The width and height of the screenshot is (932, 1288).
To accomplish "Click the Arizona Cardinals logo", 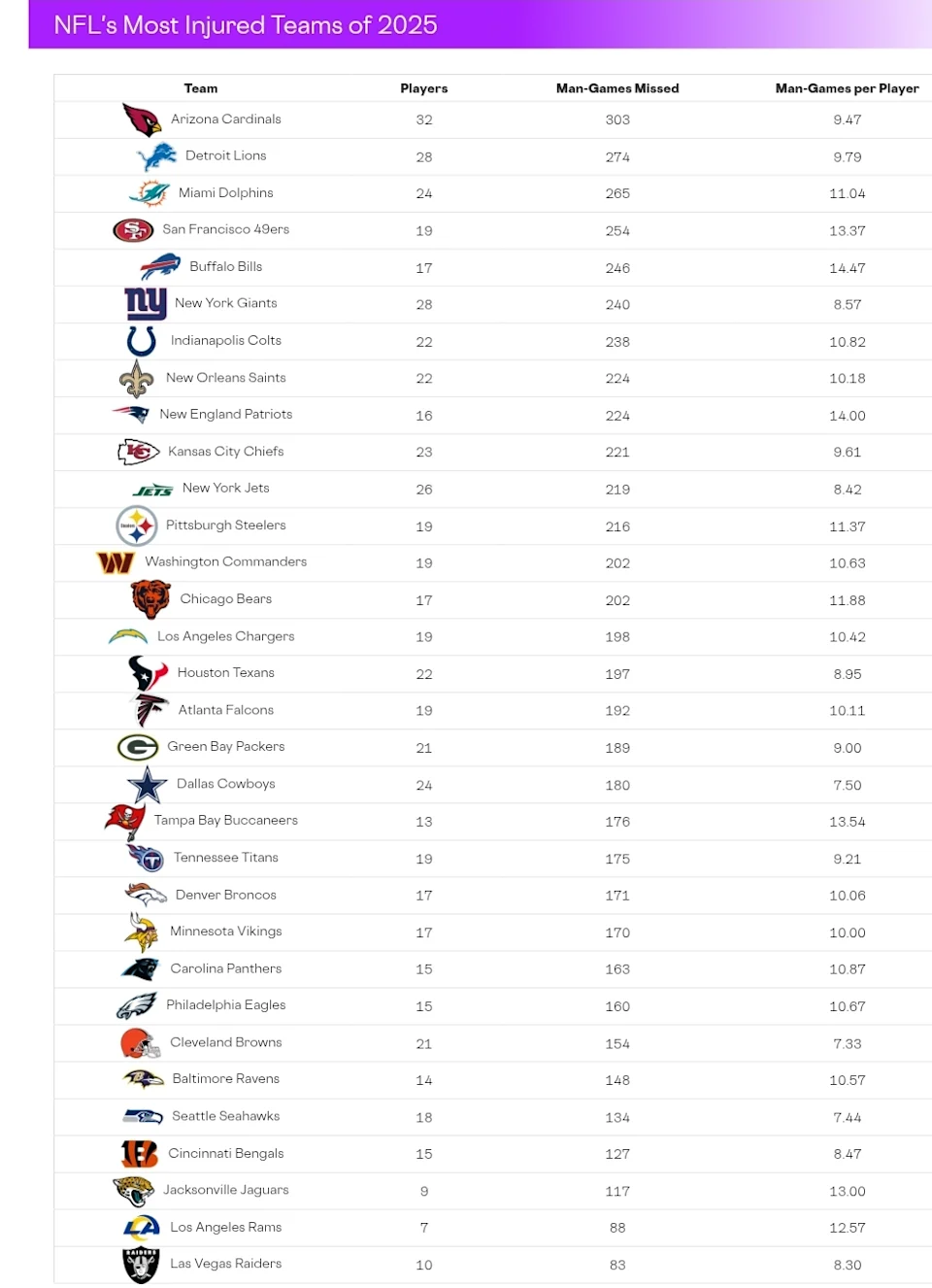I will coord(142,119).
